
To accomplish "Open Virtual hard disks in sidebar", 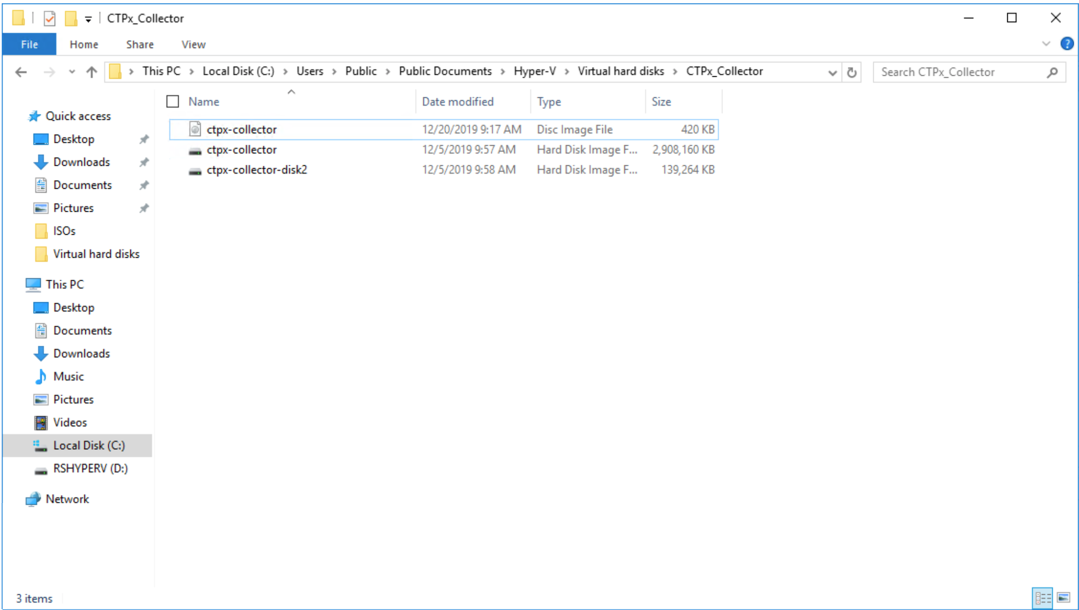I will 96,254.
